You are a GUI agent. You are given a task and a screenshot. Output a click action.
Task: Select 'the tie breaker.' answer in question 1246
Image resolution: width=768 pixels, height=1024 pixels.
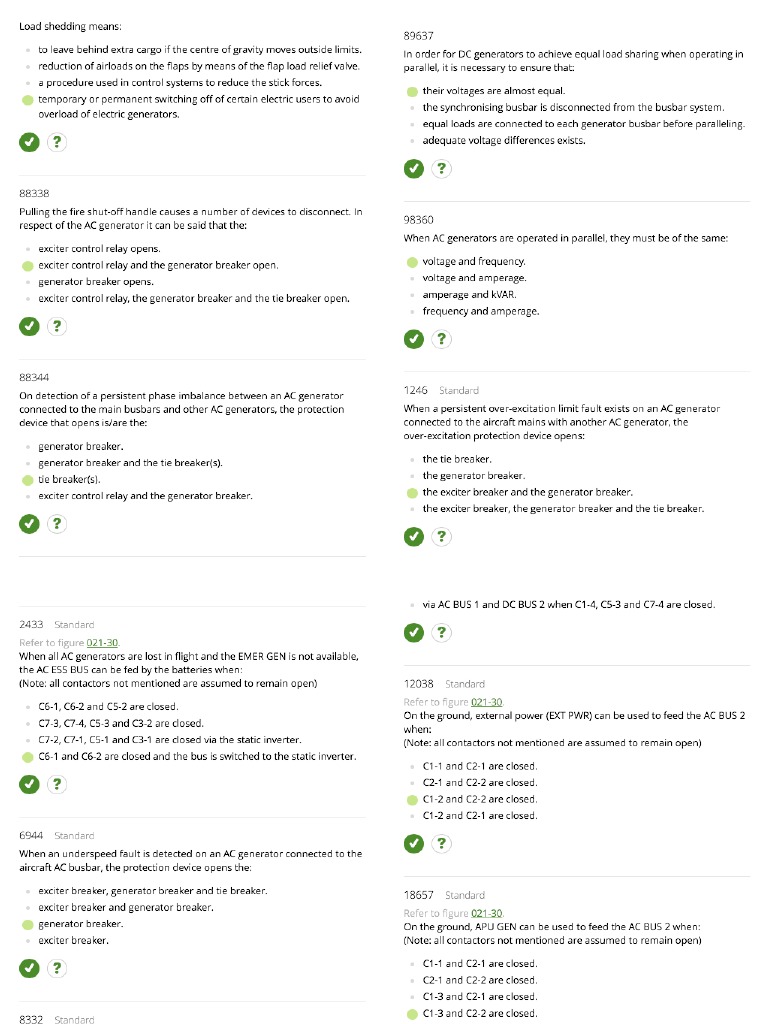coord(457,459)
